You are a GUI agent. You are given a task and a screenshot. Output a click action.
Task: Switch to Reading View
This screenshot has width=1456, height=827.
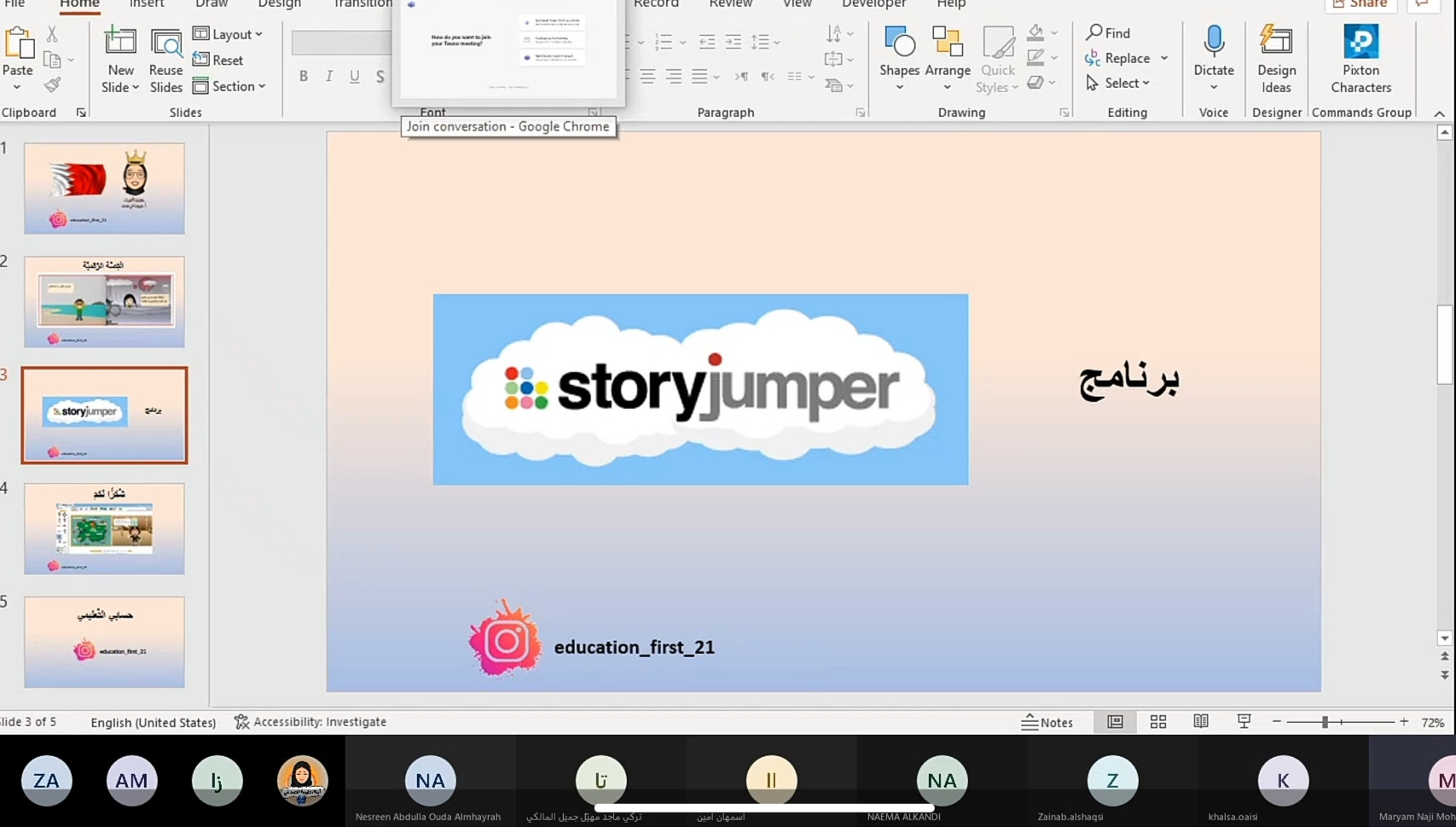(1201, 722)
